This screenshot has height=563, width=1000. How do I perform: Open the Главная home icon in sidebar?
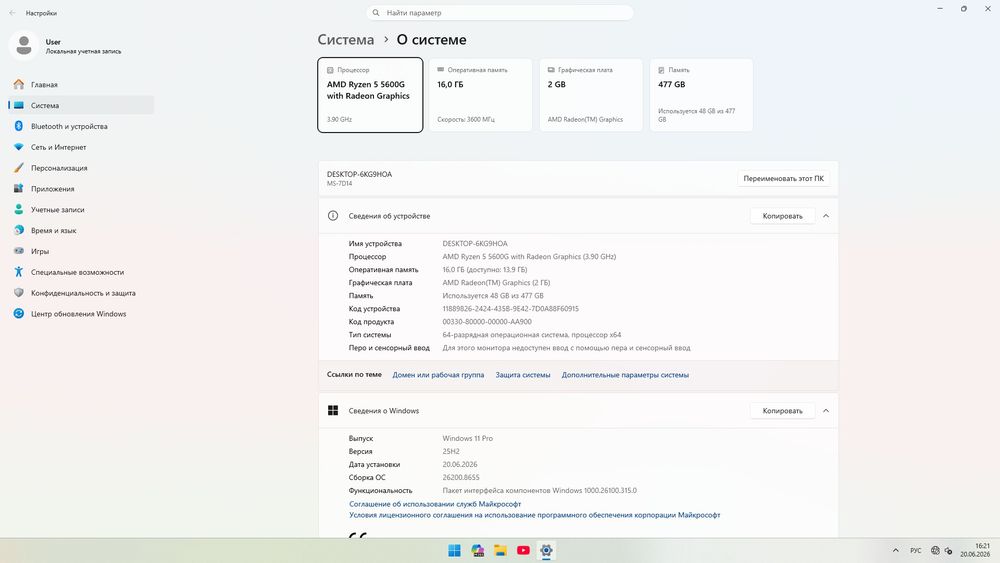(18, 84)
